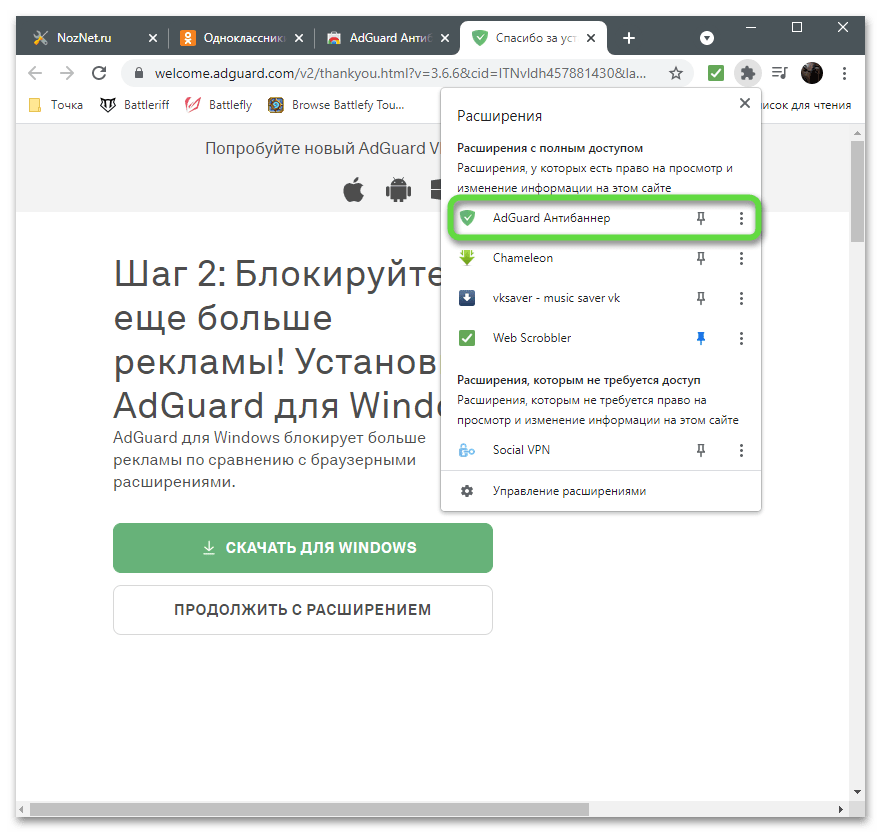Click the horizontal scrollbar thumb
The width and height of the screenshot is (881, 833).
309,809
